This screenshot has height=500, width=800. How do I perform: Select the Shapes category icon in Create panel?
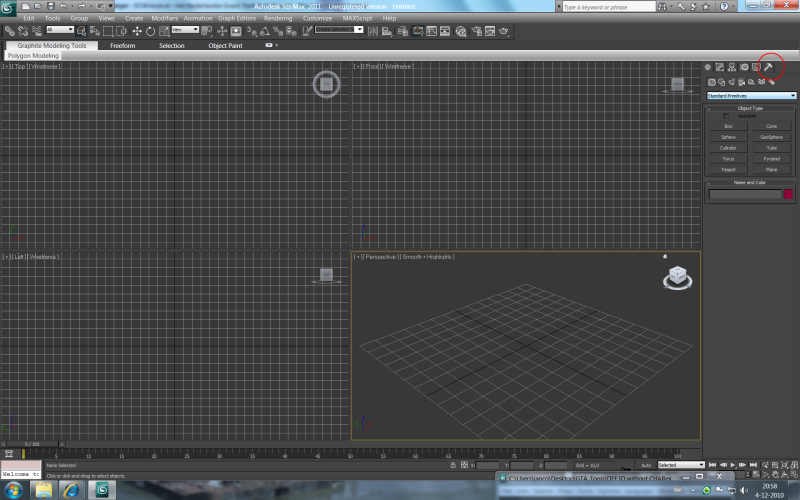pyautogui.click(x=721, y=82)
